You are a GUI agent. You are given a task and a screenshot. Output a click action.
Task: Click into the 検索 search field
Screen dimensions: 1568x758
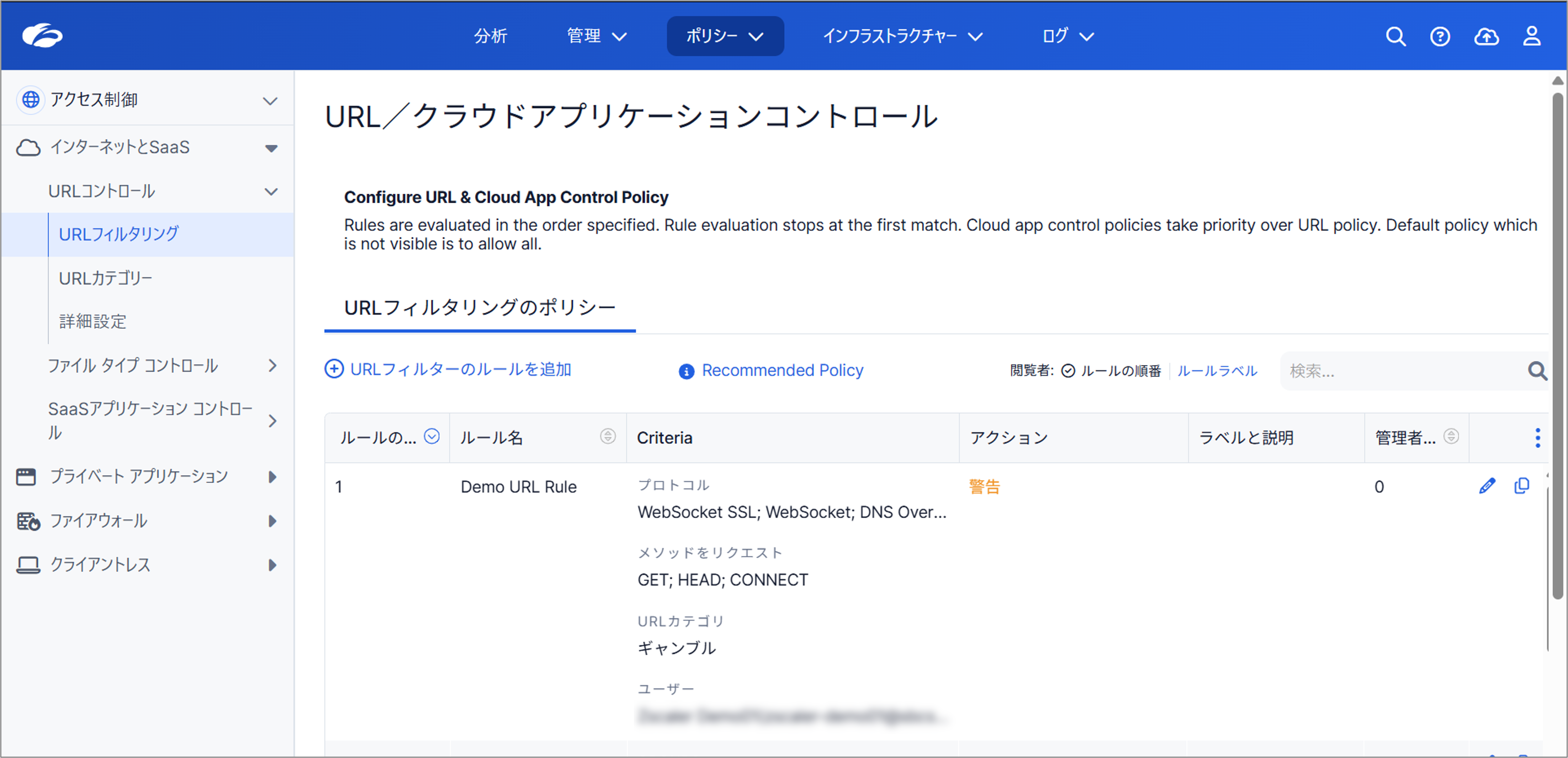click(x=1400, y=371)
